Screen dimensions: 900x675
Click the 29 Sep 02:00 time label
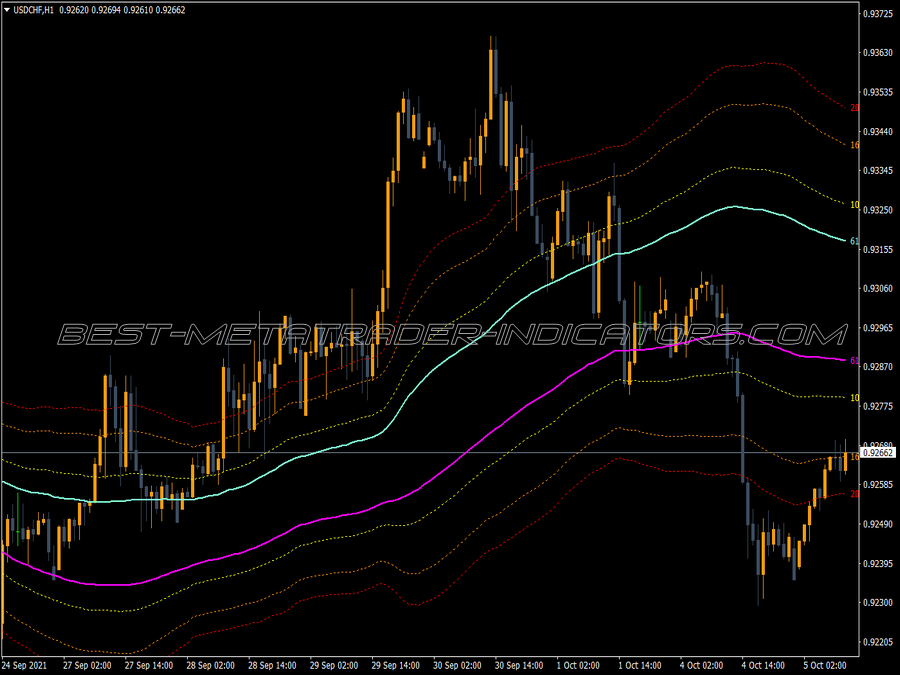(x=334, y=665)
